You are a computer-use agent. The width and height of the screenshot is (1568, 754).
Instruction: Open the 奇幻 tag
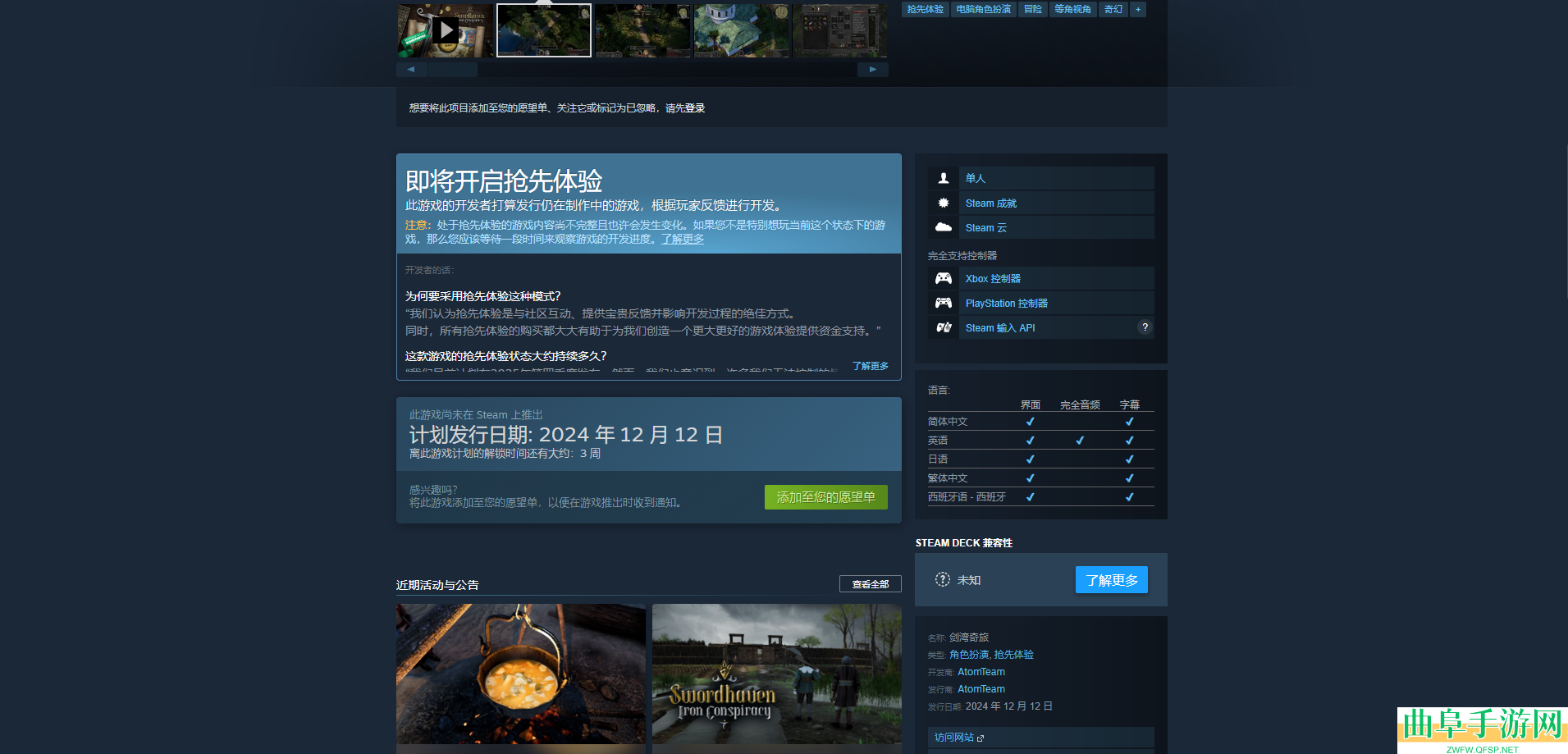(1113, 9)
